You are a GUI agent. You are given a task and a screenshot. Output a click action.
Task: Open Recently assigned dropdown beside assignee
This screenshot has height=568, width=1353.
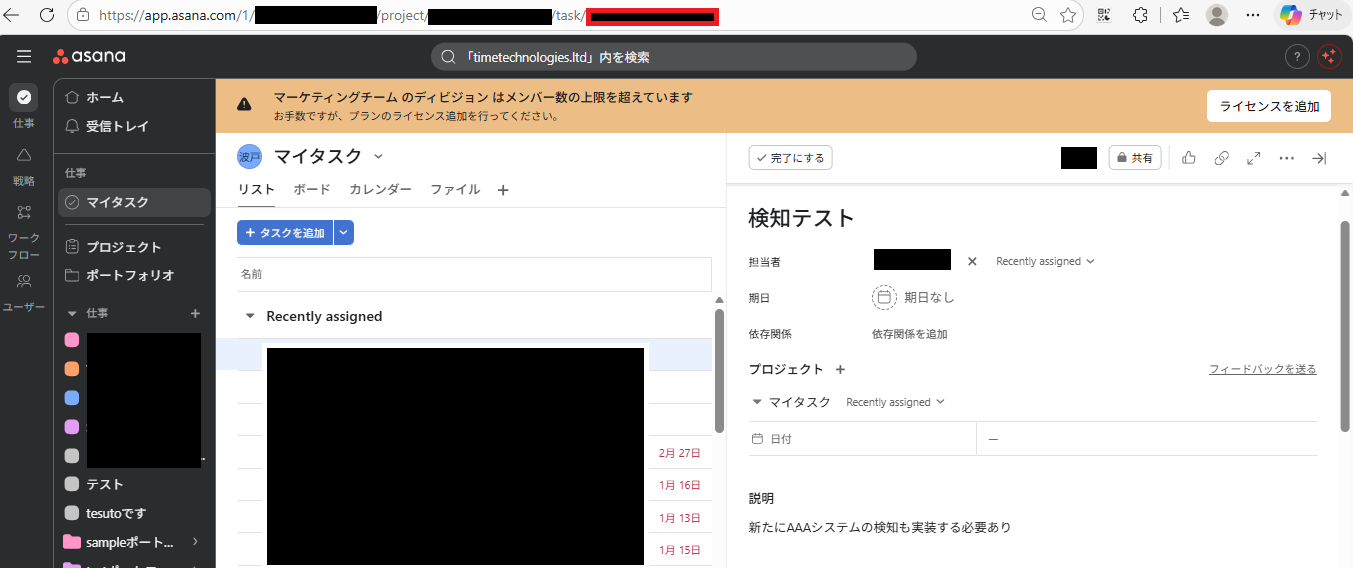point(1045,262)
